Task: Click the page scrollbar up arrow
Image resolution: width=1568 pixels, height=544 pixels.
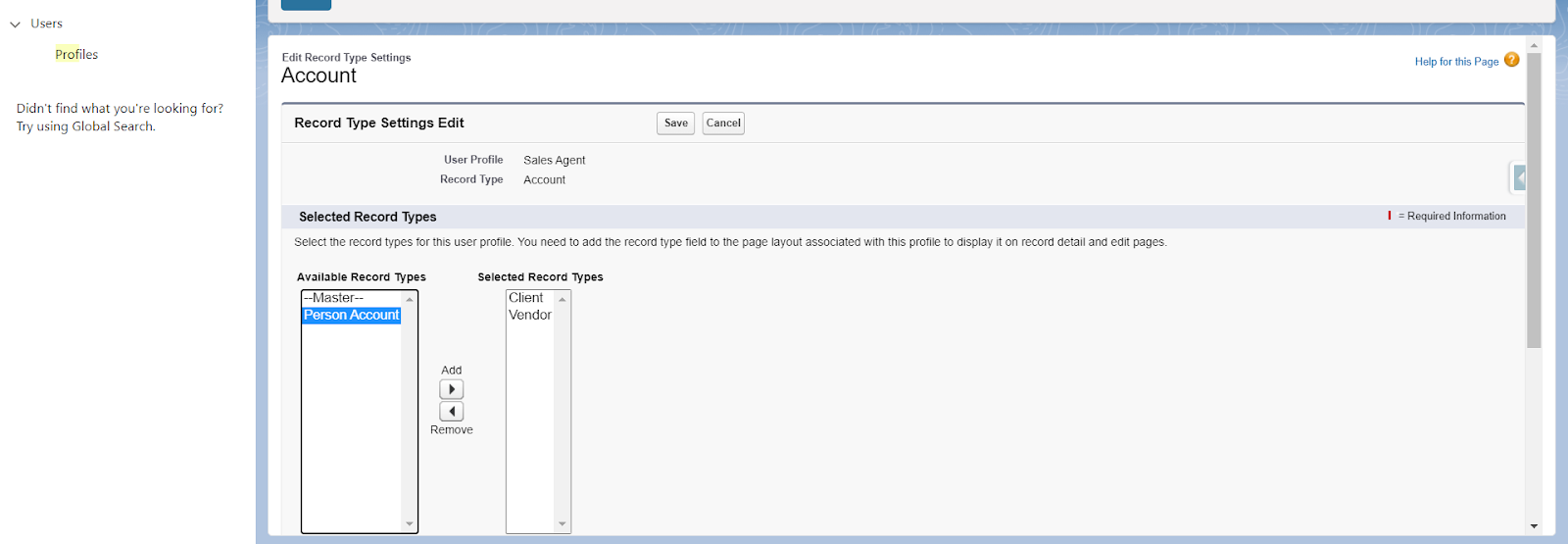Action: click(1534, 45)
